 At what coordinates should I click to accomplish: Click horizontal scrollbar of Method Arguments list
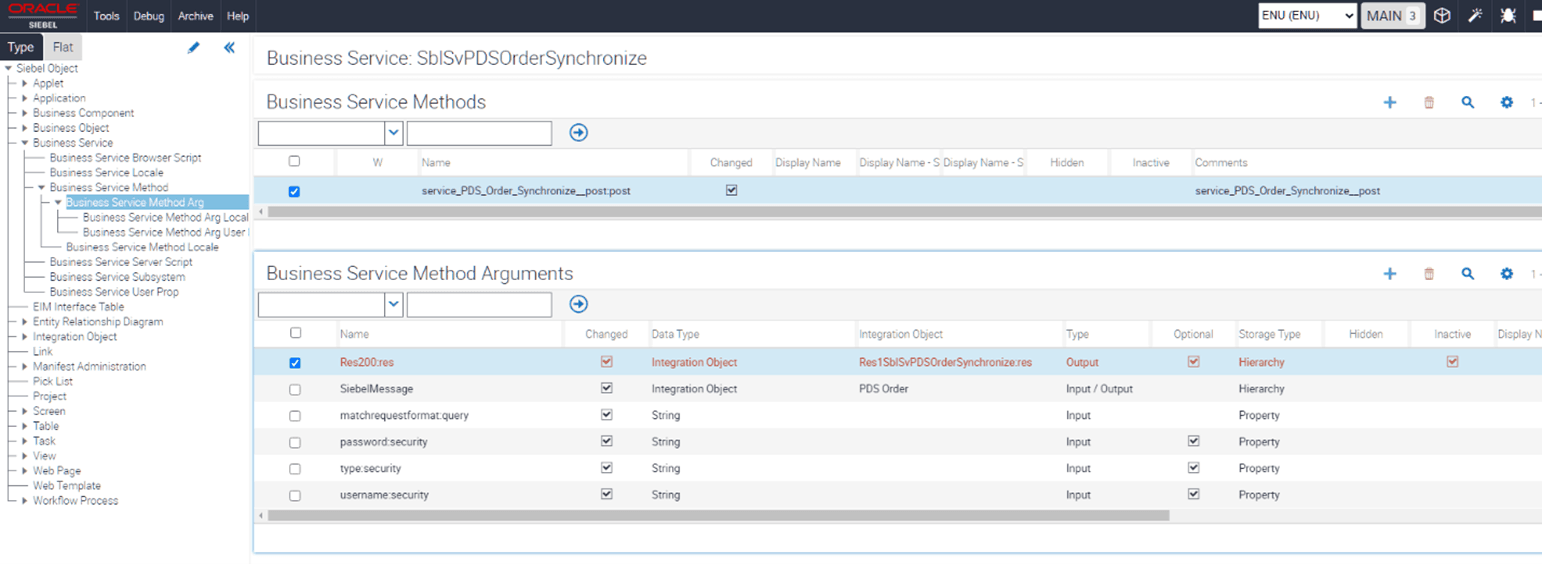(718, 515)
